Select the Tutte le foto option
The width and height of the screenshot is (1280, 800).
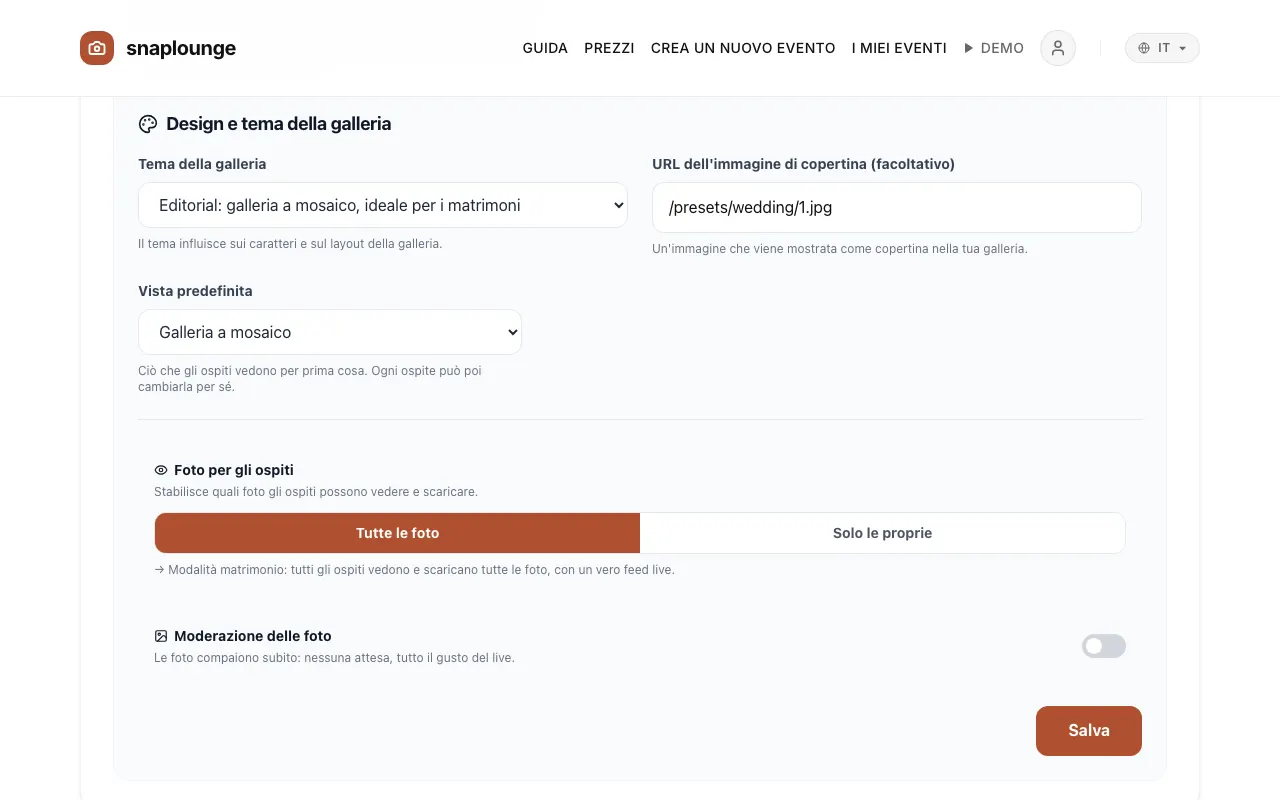click(x=398, y=533)
